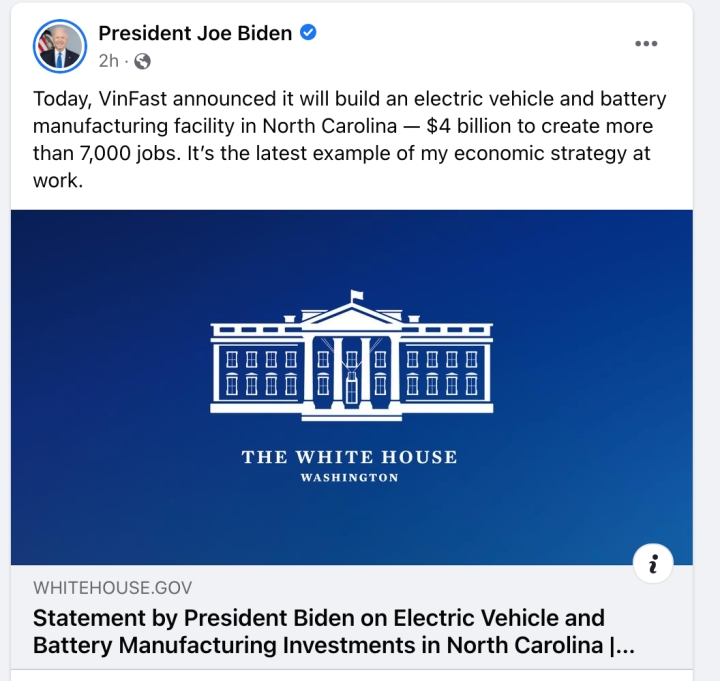
Task: Click "North Carolina" in the post body
Action: point(329,126)
